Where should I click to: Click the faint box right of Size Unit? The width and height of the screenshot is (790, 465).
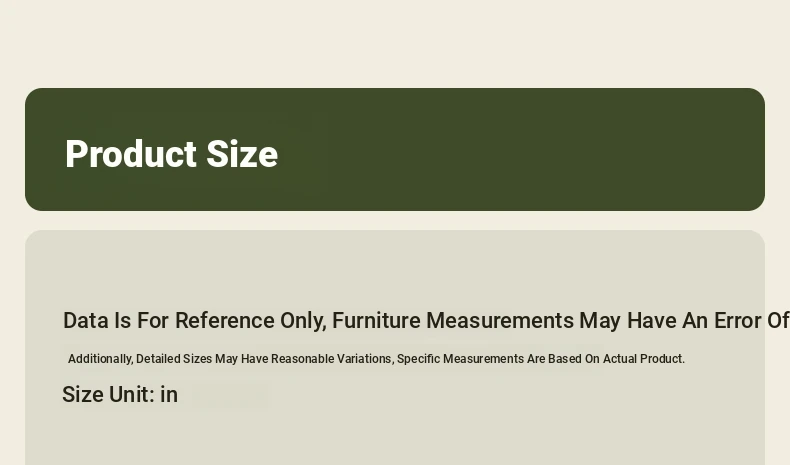[229, 396]
